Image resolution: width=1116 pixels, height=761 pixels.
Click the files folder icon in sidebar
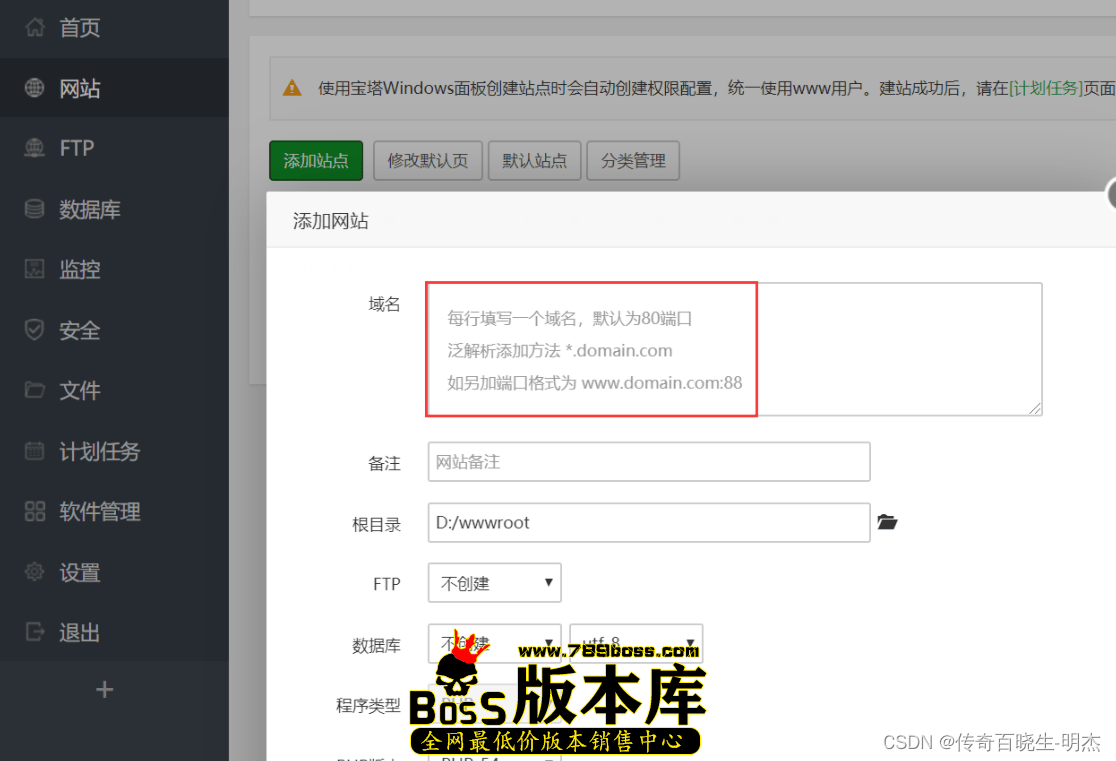tap(35, 390)
